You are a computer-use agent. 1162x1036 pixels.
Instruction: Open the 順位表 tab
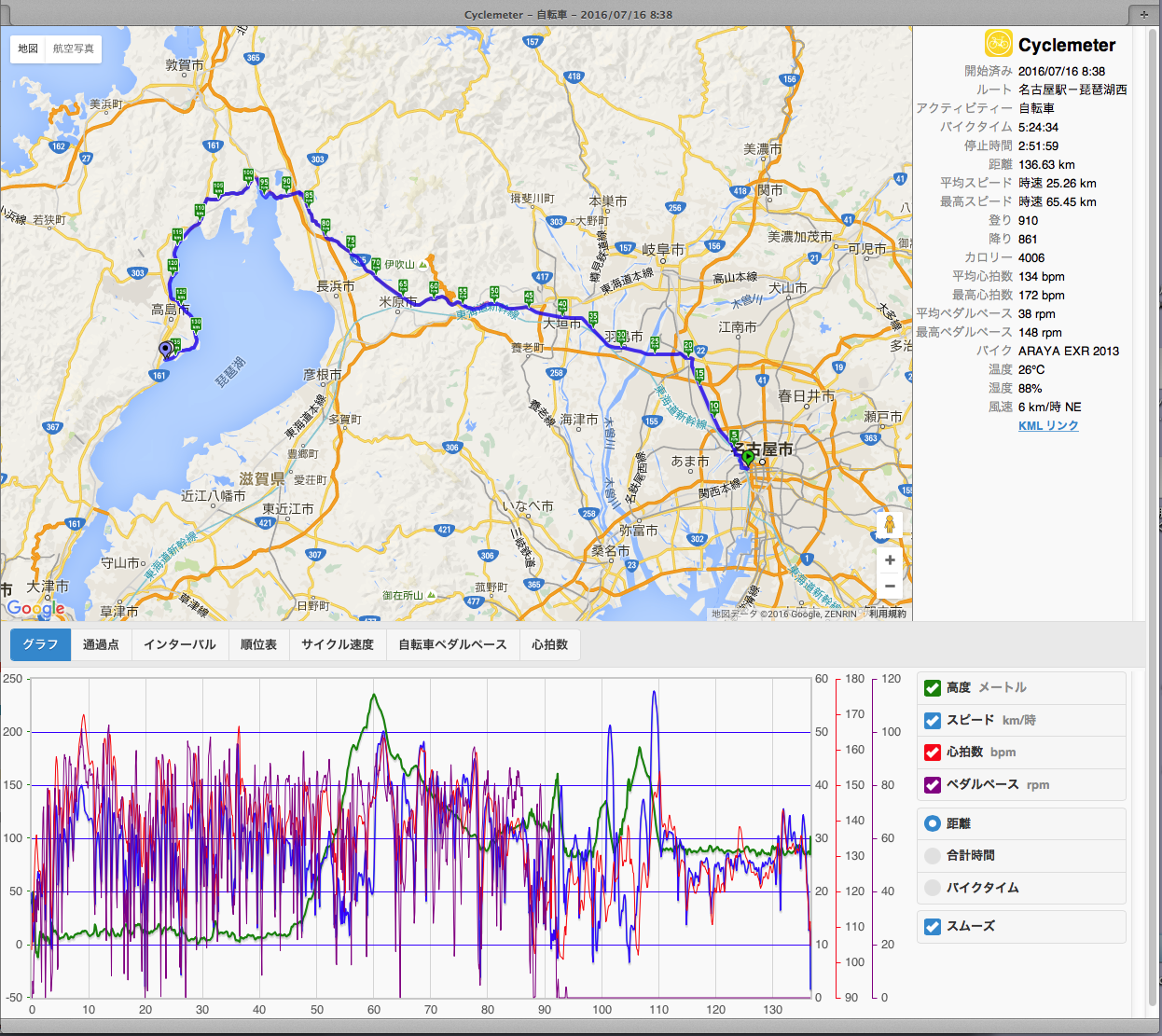click(258, 644)
